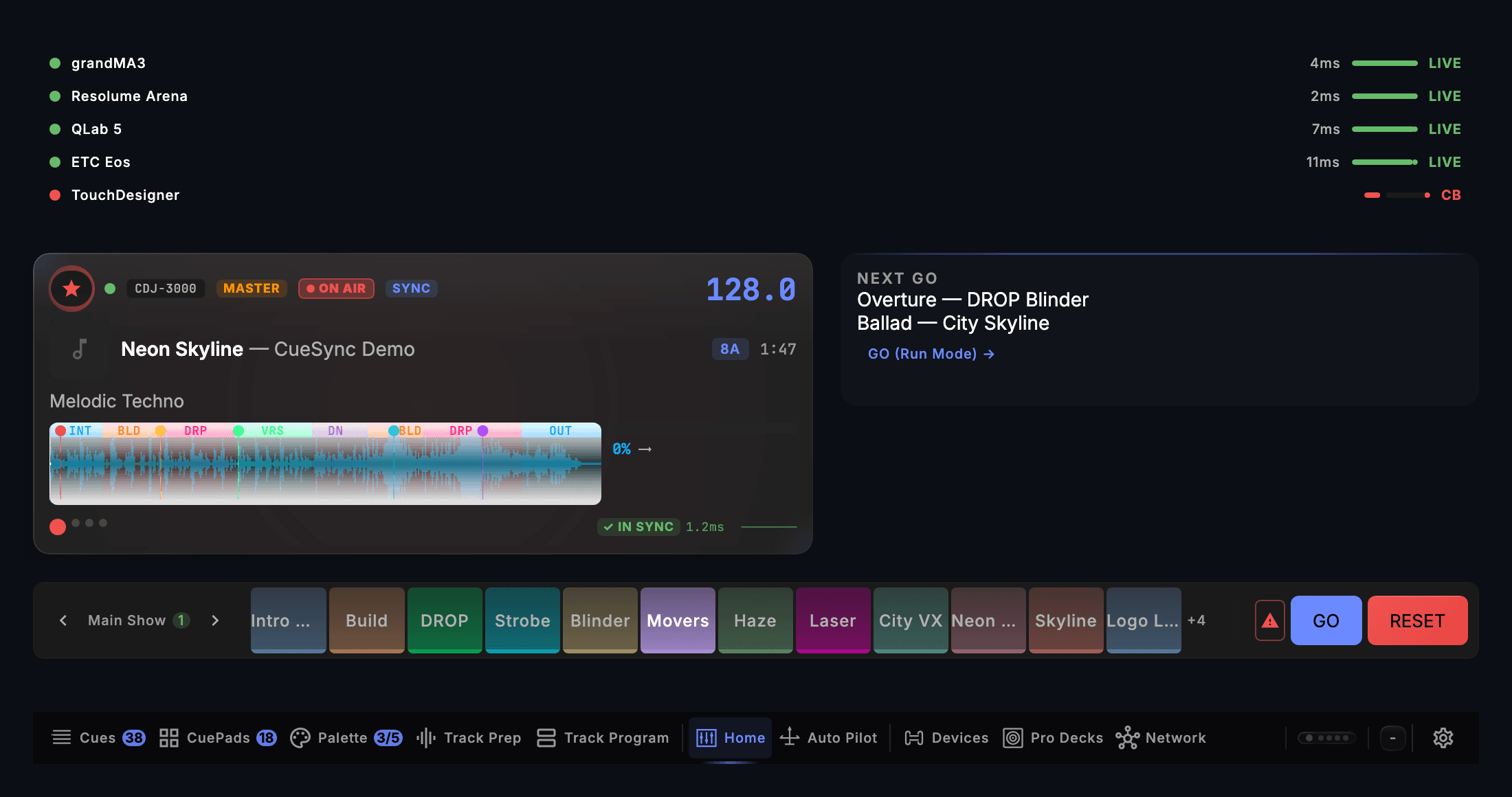Open the Cues list icon
This screenshot has width=1512, height=797.
(x=62, y=738)
